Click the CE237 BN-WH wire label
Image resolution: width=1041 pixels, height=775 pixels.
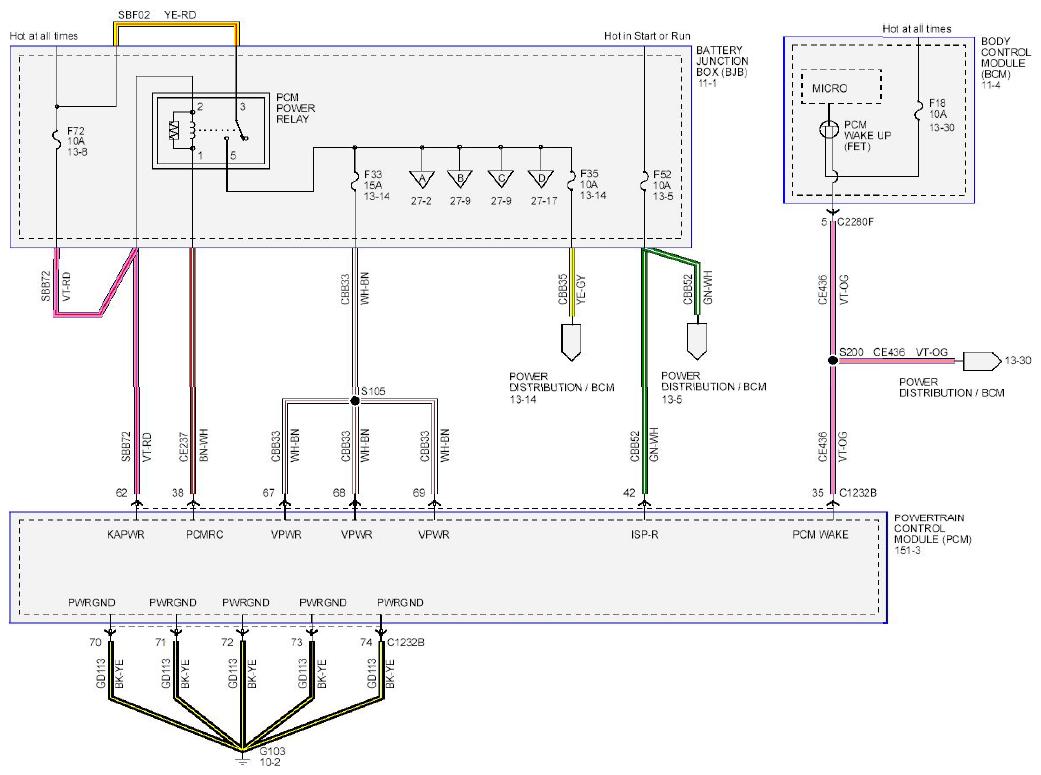(193, 446)
